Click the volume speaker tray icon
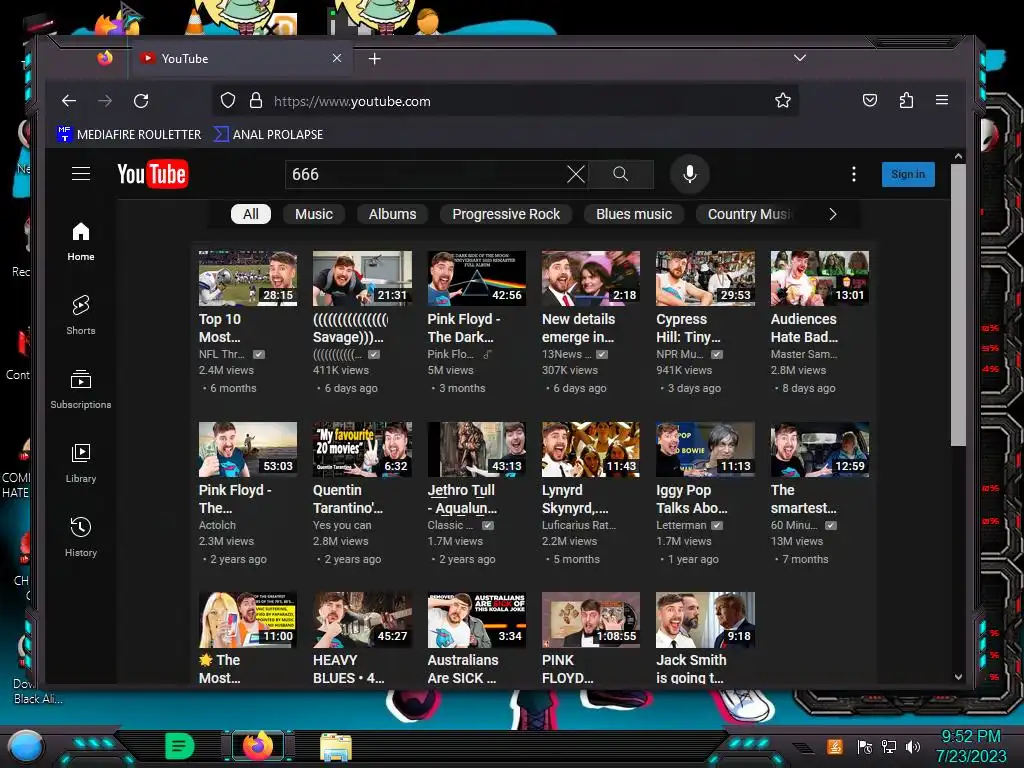The width and height of the screenshot is (1024, 768). [912, 746]
